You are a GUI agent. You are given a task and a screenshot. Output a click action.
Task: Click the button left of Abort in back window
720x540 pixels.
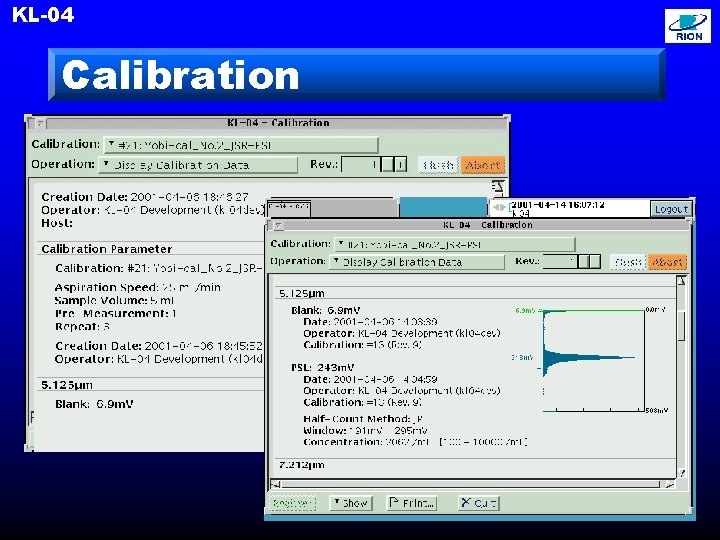[x=438, y=165]
